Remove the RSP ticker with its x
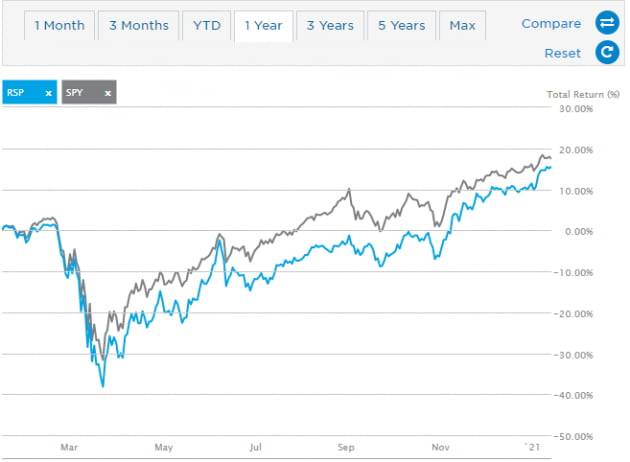630x462 pixels. (48, 93)
